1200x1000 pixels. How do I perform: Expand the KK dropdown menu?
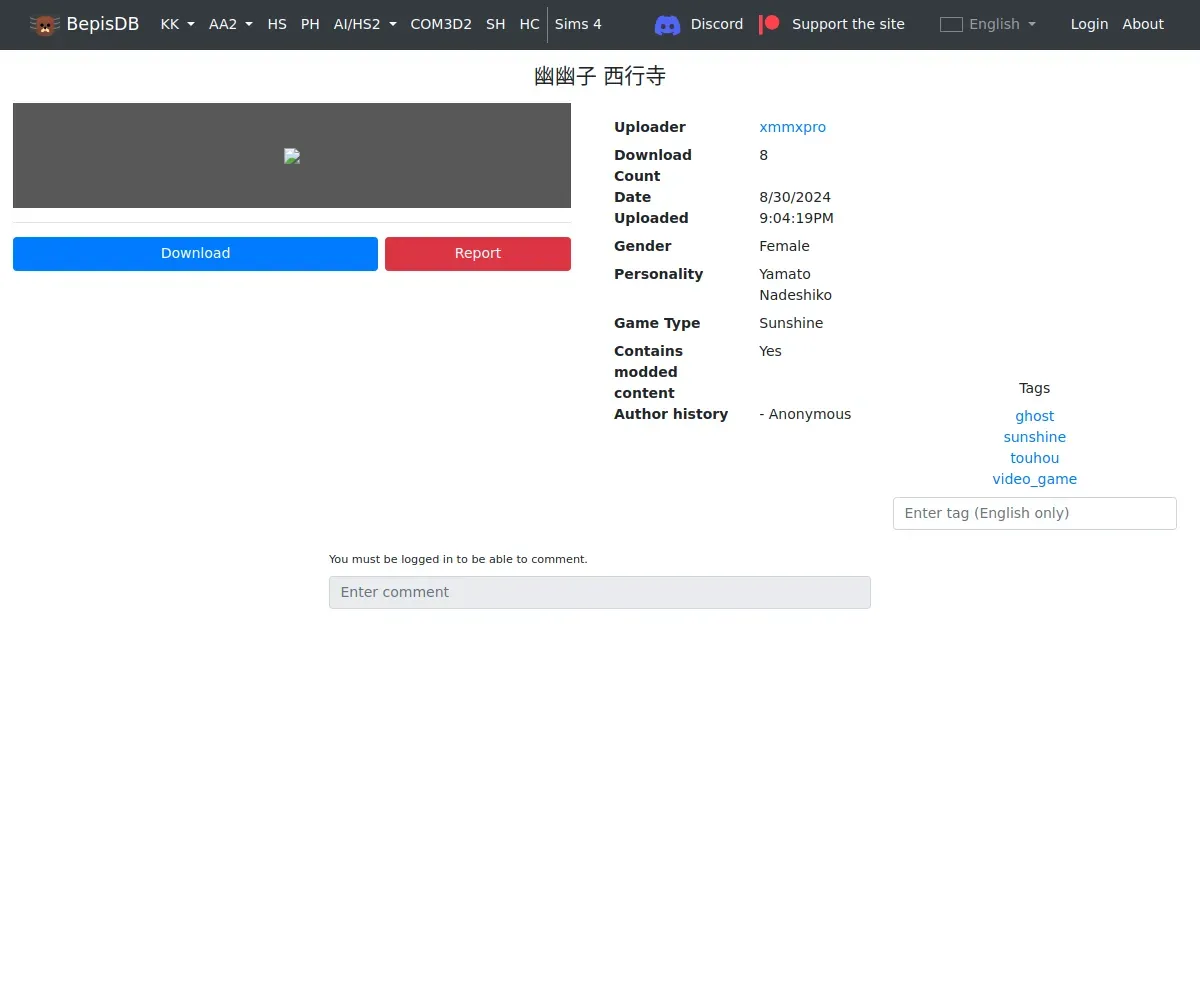178,24
